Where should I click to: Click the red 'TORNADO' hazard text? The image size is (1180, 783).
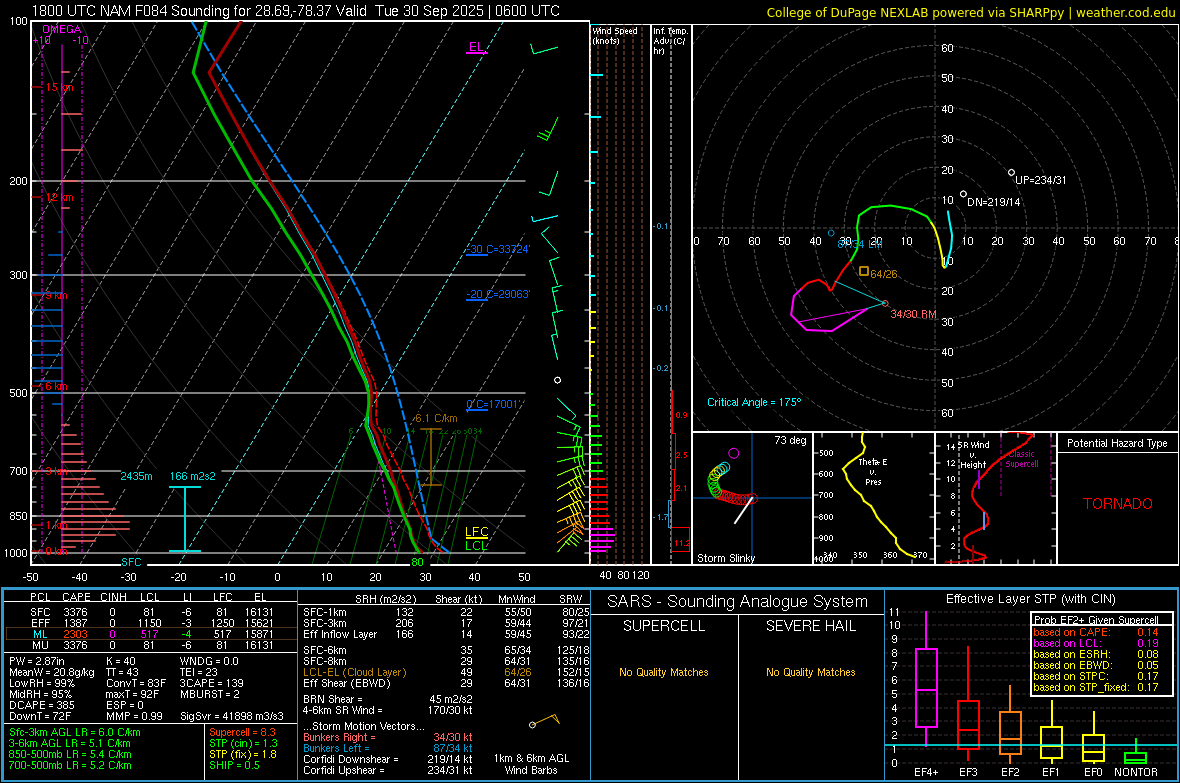1118,504
